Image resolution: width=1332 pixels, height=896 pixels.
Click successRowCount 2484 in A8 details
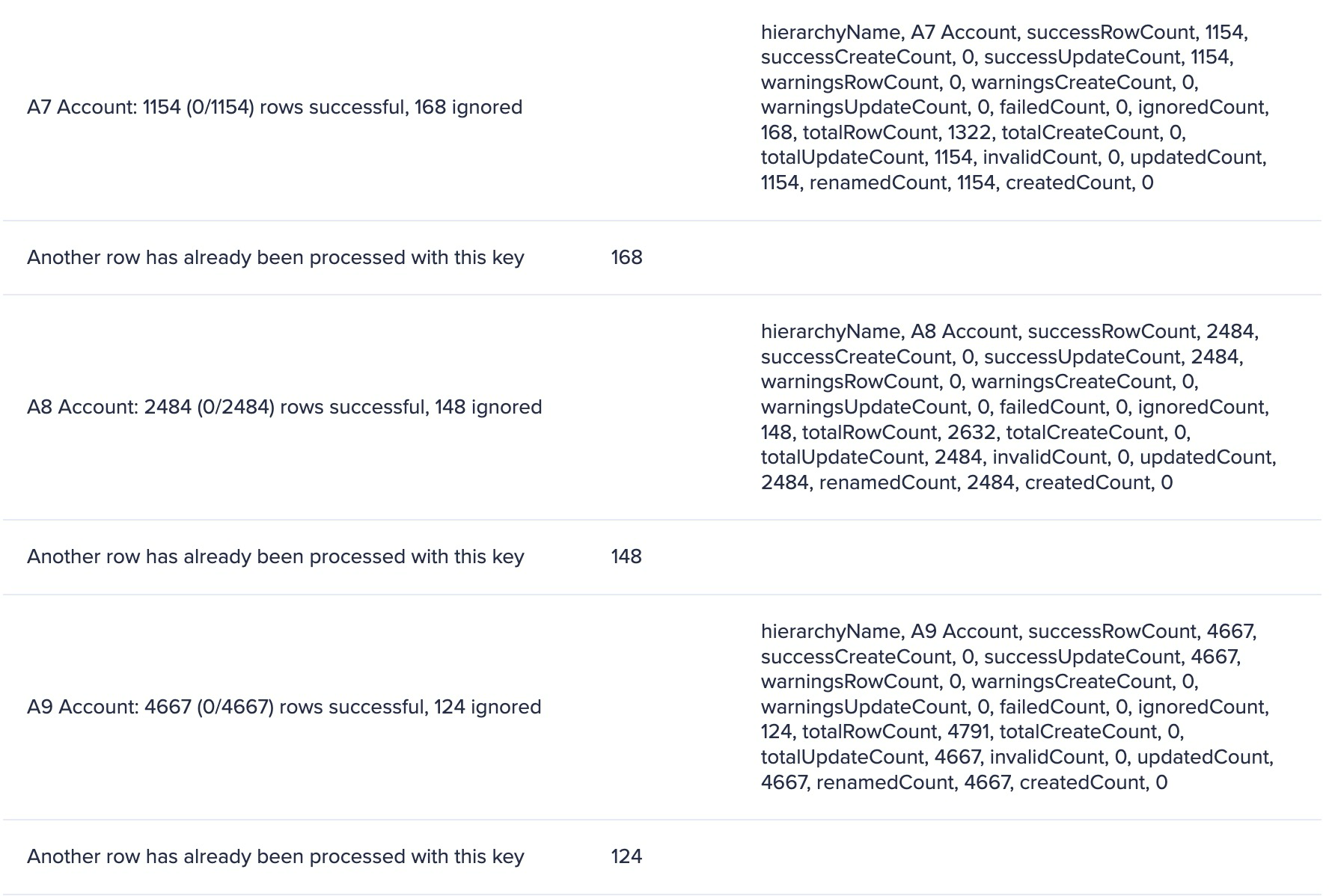(1143, 332)
